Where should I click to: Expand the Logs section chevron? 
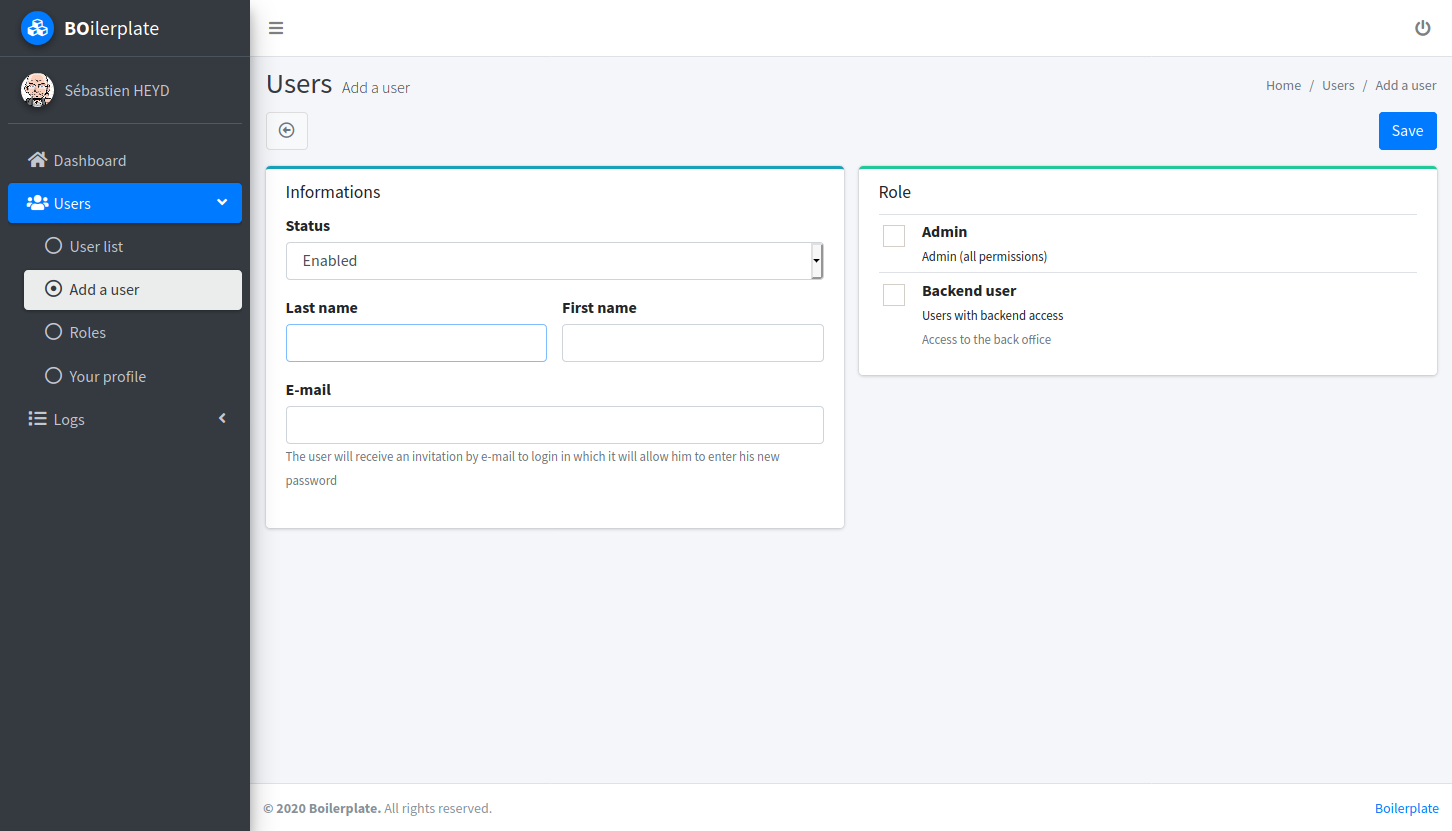221,419
